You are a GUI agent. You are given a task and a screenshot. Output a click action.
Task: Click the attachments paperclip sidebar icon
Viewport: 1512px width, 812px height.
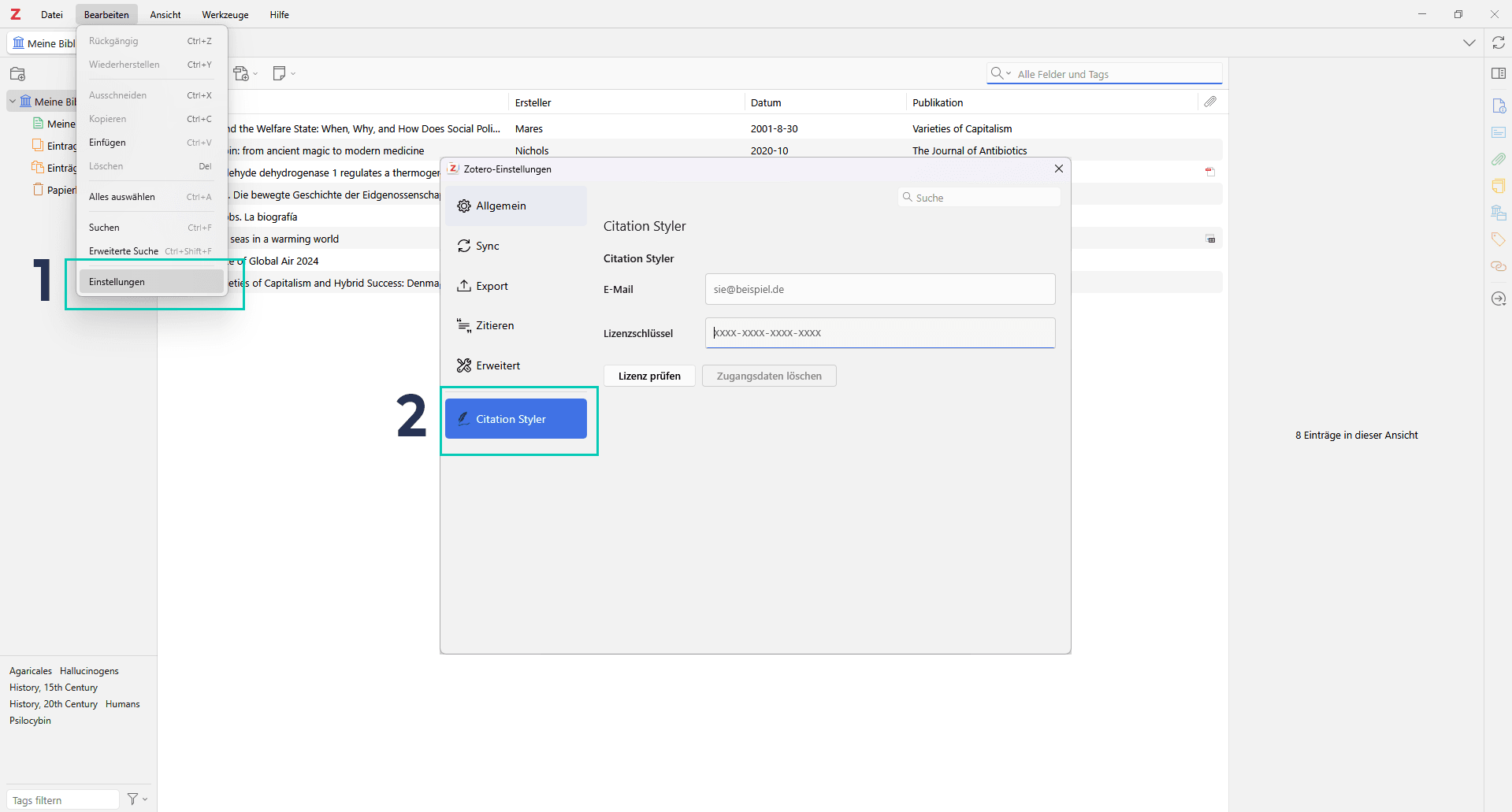[1498, 159]
